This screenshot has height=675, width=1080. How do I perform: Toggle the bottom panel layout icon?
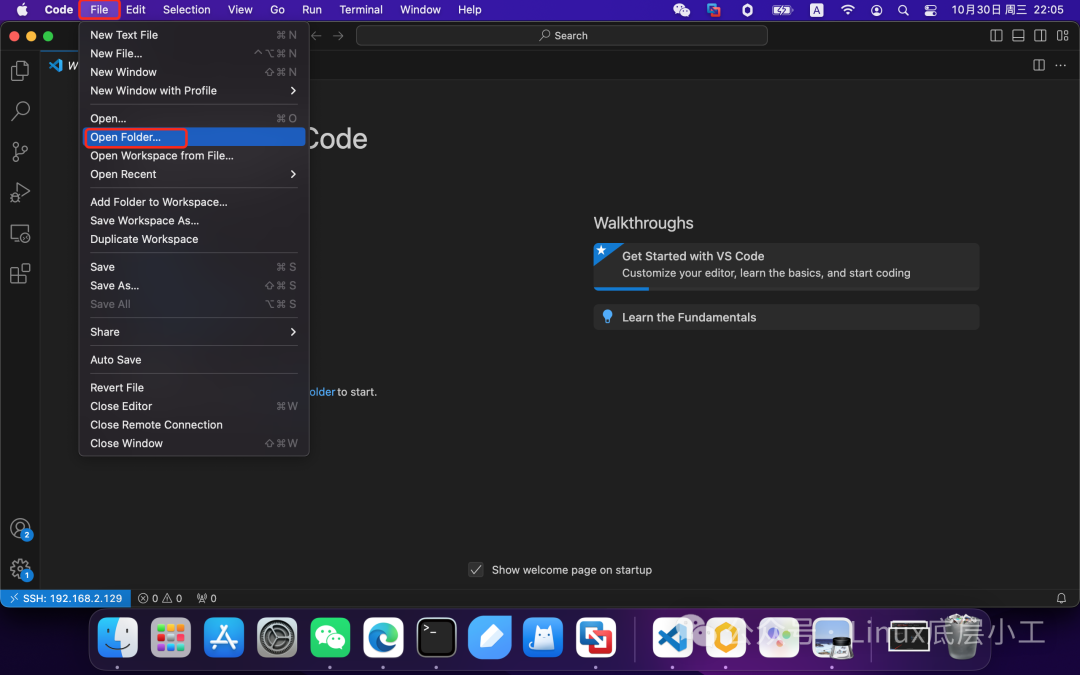(x=1018, y=35)
